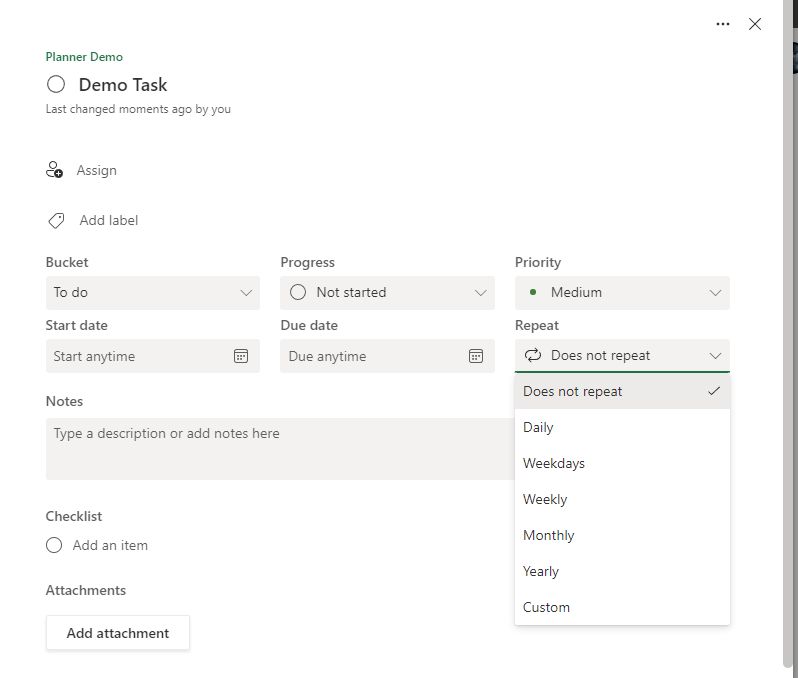
Task: Click the Add attachment button
Action: coord(117,633)
